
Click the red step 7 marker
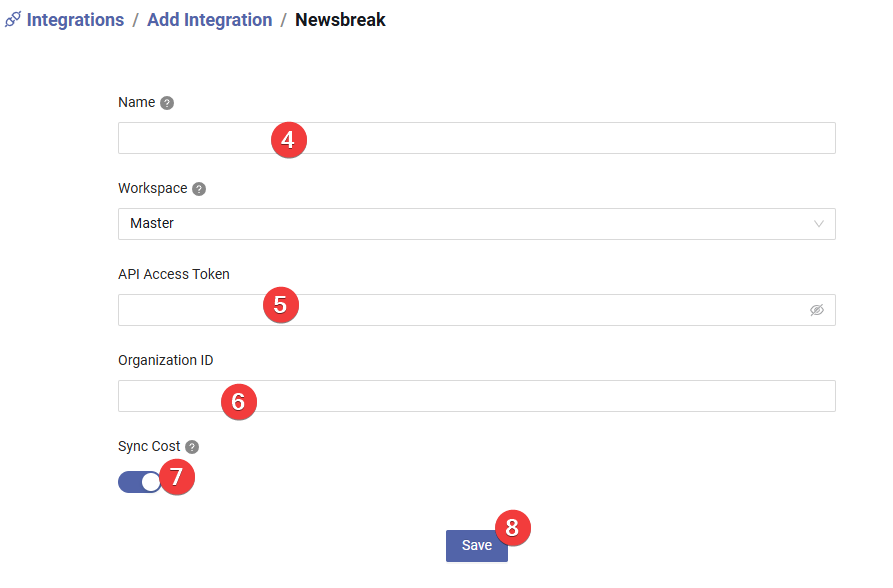(177, 476)
